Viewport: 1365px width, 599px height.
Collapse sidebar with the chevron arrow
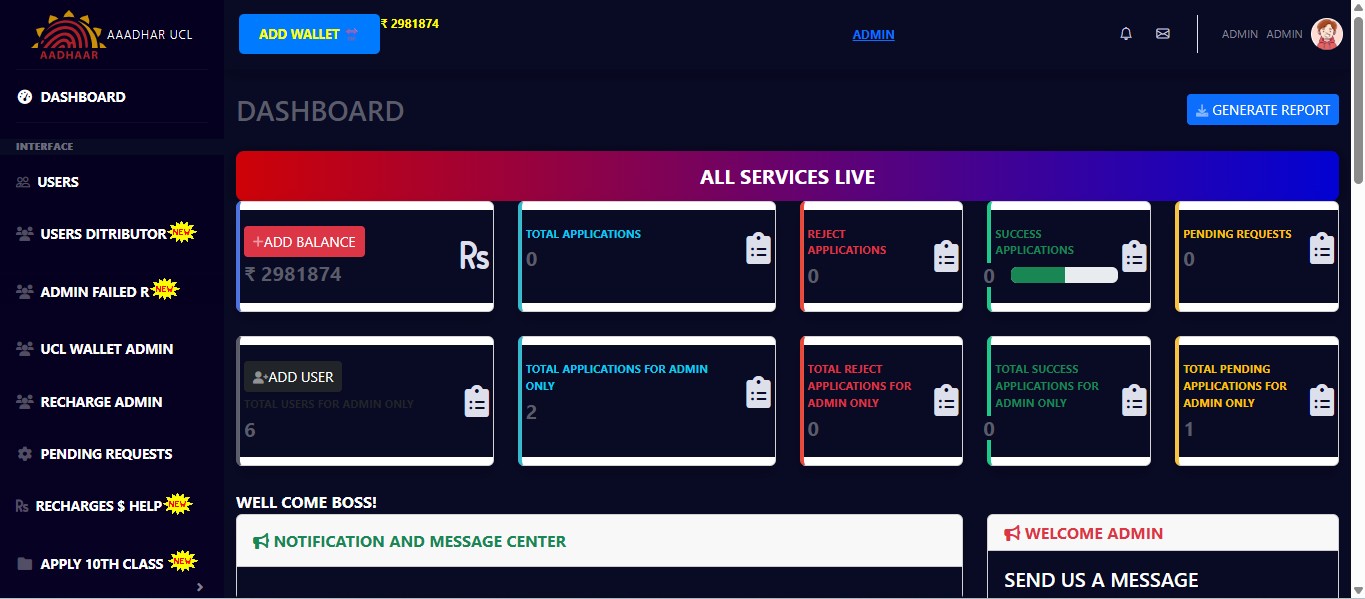pyautogui.click(x=200, y=587)
